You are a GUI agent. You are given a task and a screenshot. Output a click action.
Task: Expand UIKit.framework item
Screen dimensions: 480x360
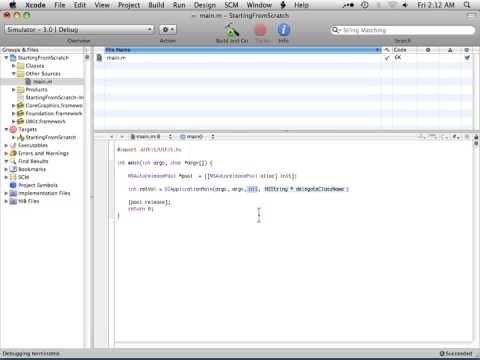(14, 122)
